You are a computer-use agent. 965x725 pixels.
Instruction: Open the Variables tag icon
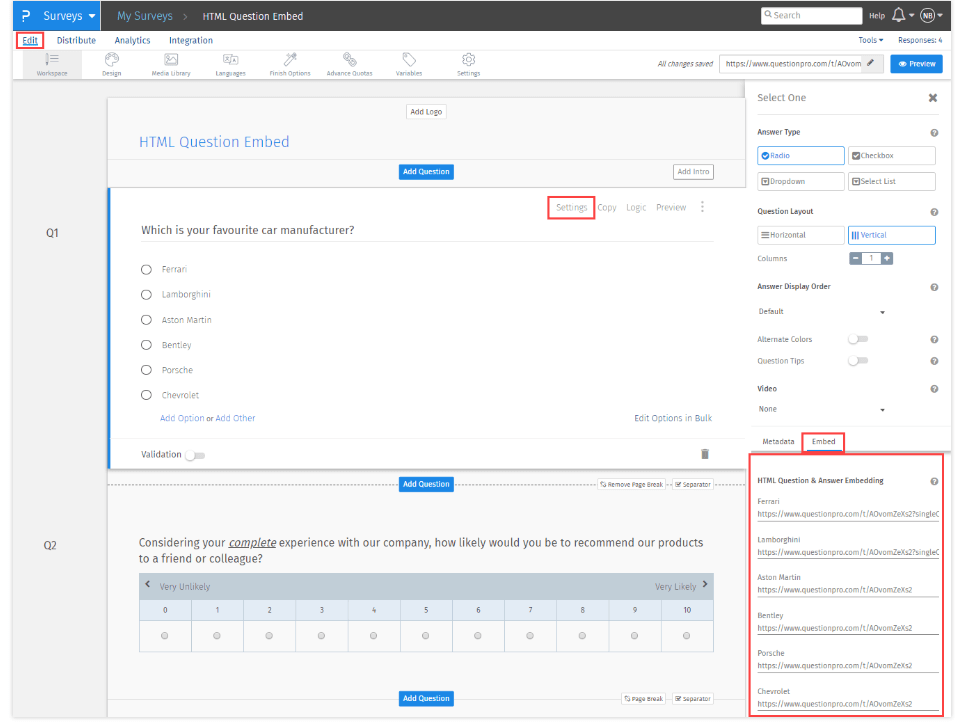coord(409,64)
